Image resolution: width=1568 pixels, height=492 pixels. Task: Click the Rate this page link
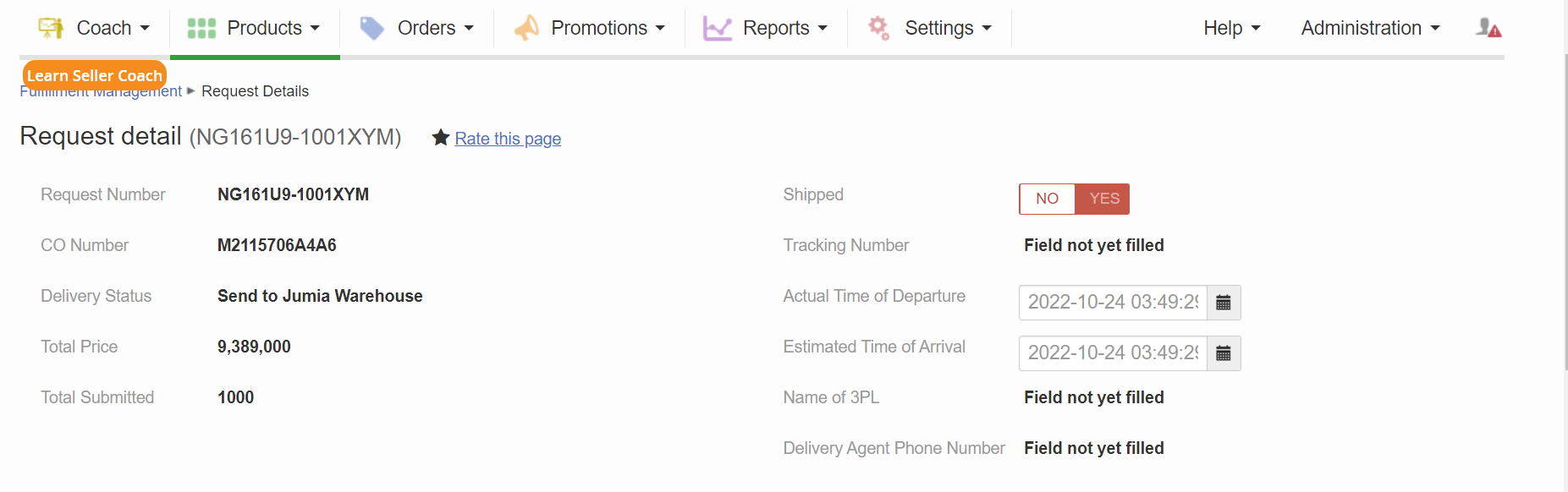[508, 139]
